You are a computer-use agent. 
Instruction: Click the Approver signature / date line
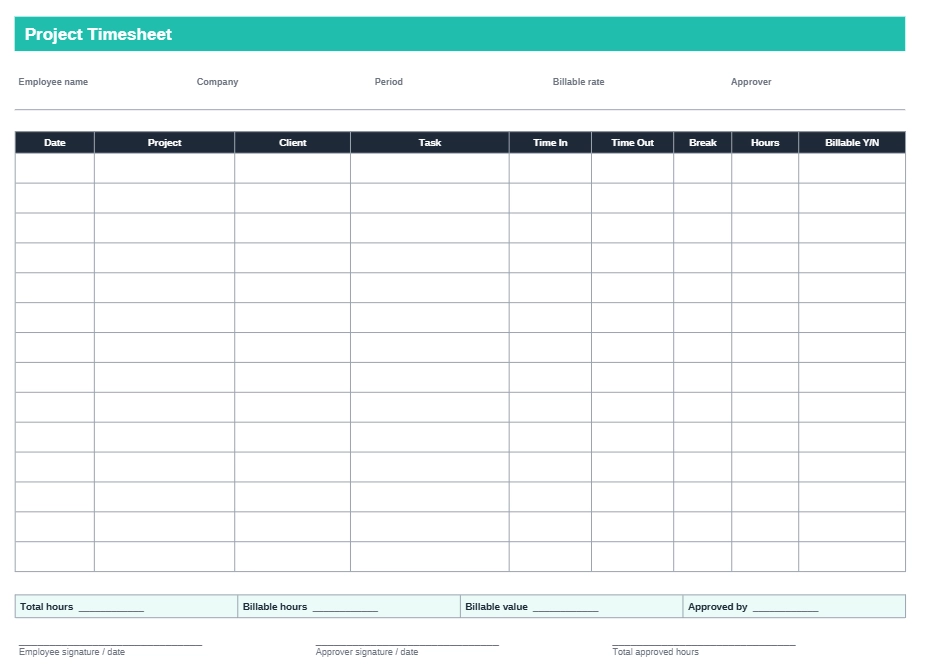[x=407, y=645]
